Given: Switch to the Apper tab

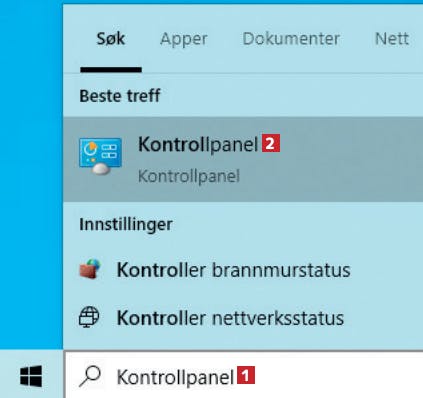Looking at the screenshot, I should pyautogui.click(x=184, y=40).
